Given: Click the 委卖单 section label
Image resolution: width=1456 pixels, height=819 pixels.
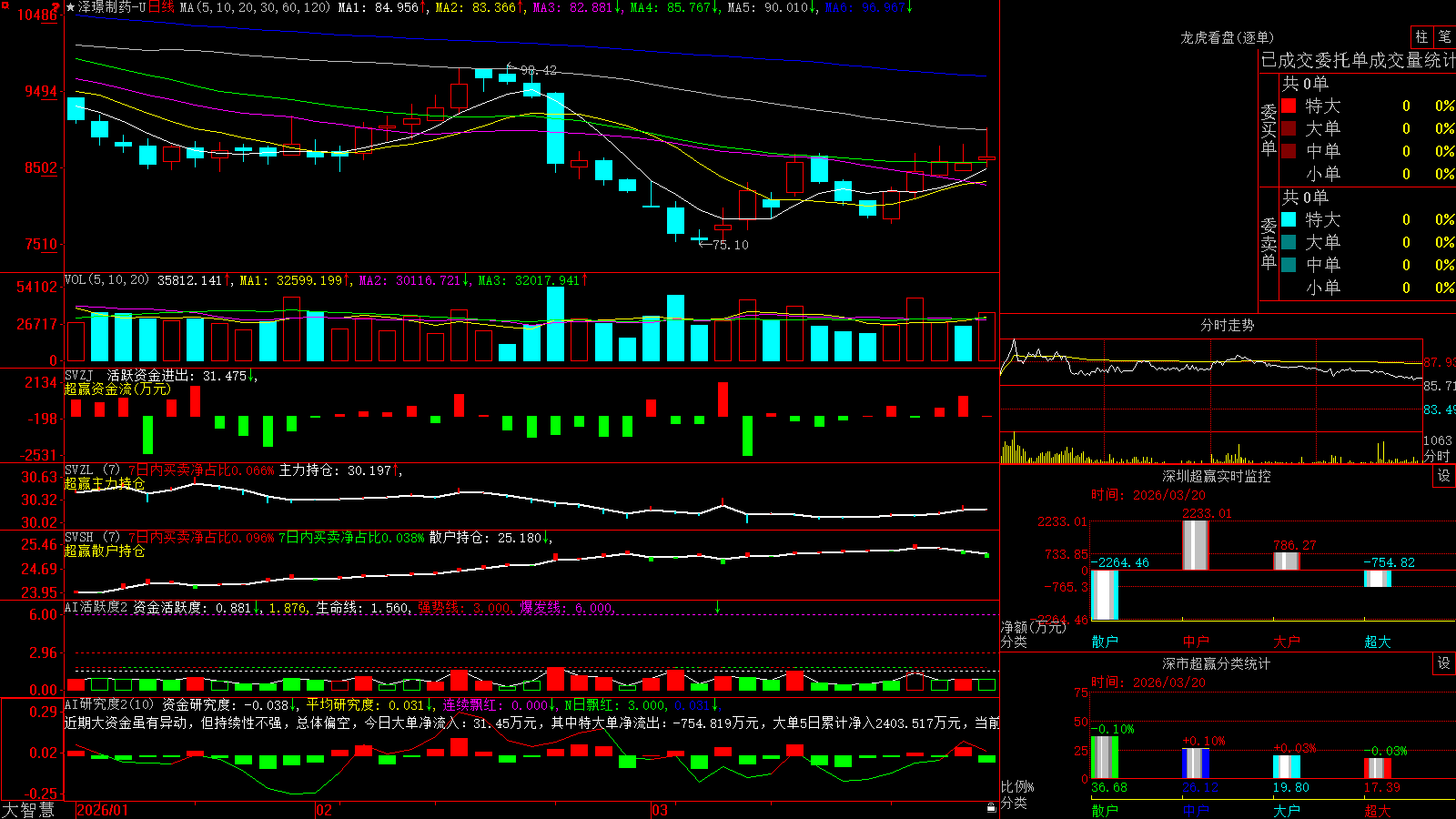Looking at the screenshot, I should [1269, 243].
